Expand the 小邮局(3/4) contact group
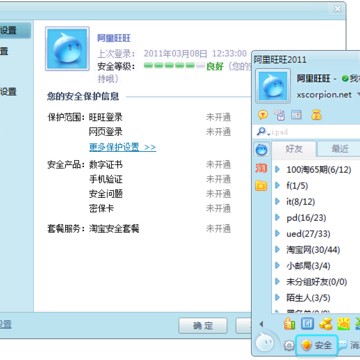This screenshot has width=360, height=360. 277,266
